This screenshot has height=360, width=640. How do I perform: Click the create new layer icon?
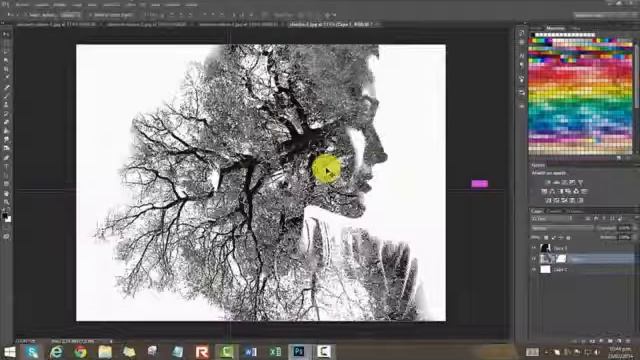pyautogui.click(x=619, y=341)
